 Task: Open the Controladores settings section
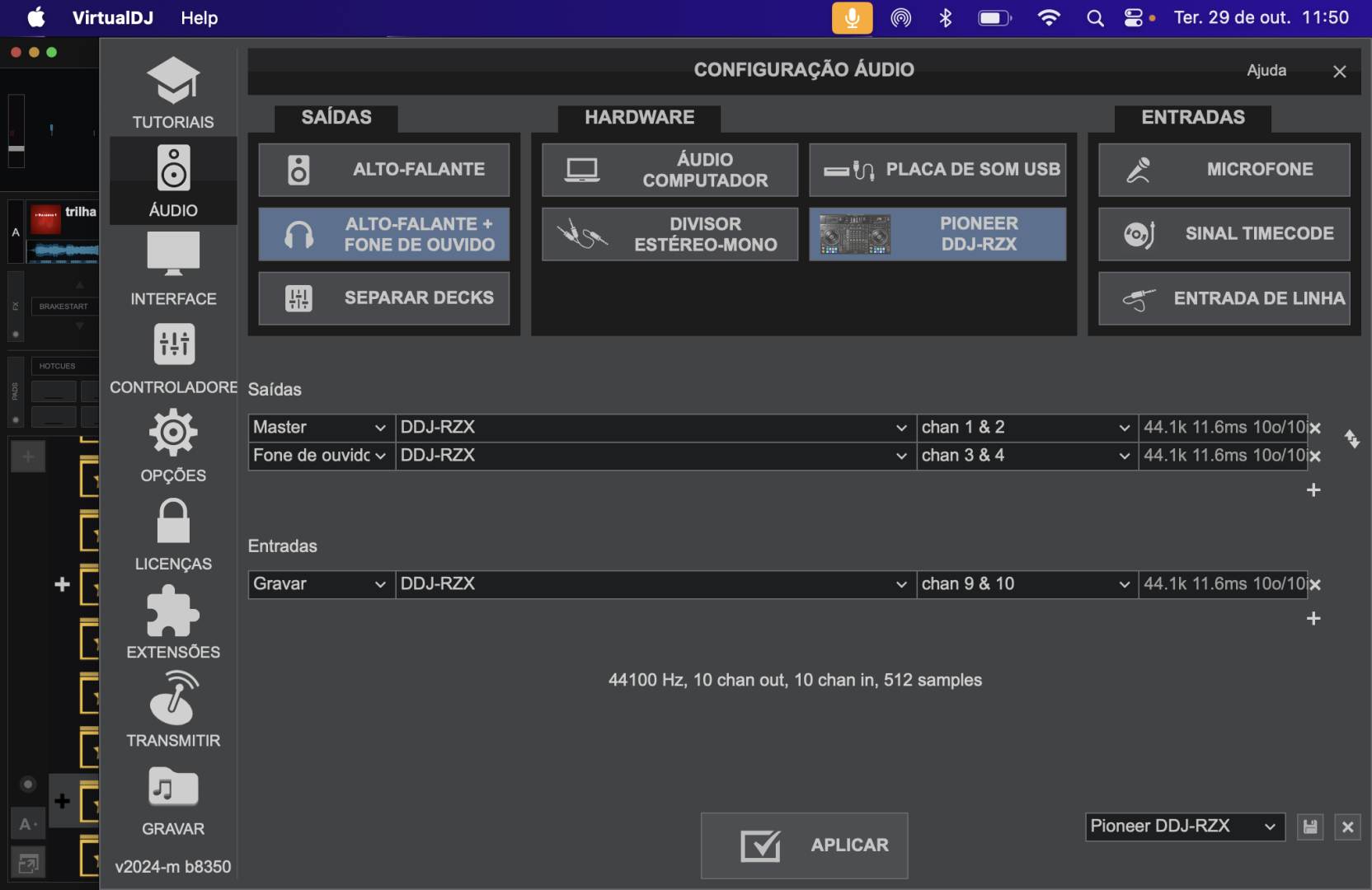(x=173, y=358)
